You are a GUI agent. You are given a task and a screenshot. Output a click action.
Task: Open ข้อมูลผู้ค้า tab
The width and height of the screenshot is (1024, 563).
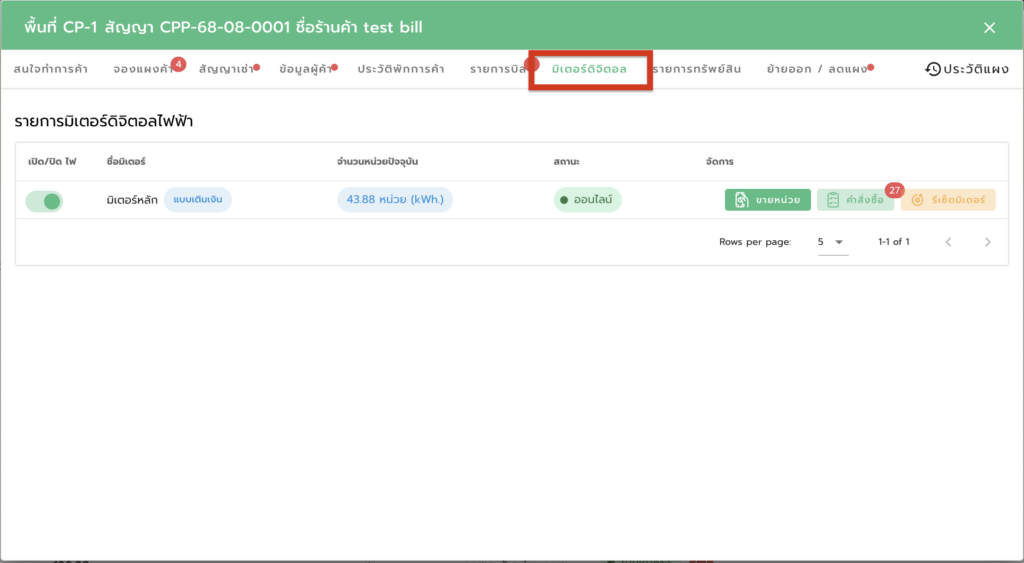(306, 69)
